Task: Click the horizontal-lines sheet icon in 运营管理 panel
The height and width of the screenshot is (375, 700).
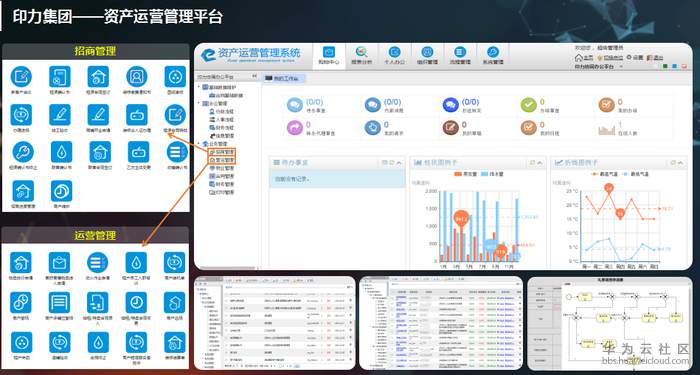Action: [59, 303]
